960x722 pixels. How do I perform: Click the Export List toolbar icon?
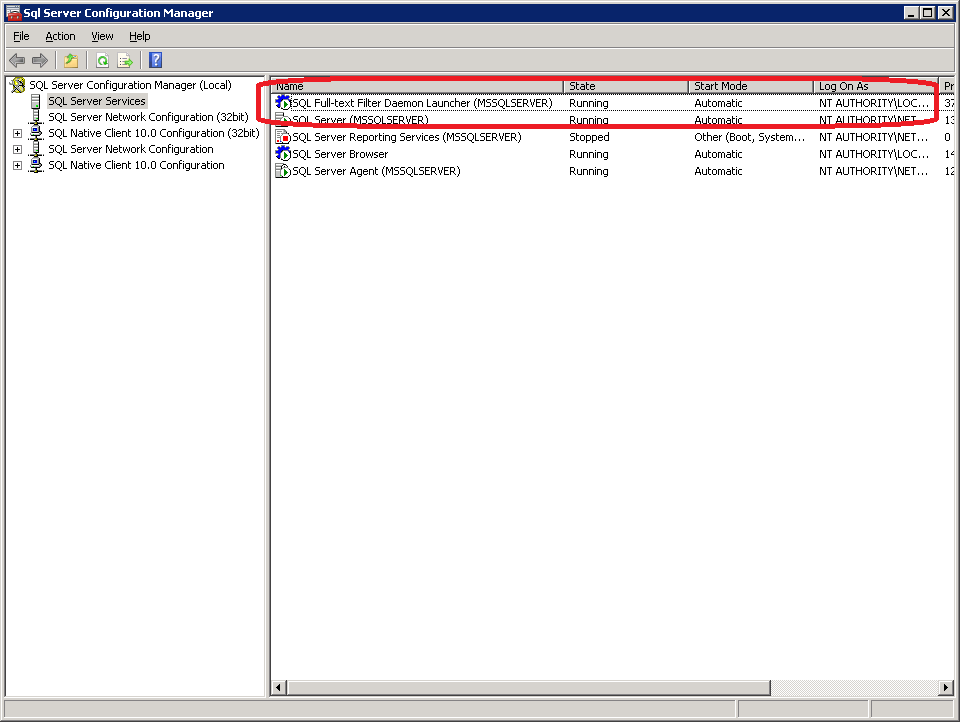(125, 60)
